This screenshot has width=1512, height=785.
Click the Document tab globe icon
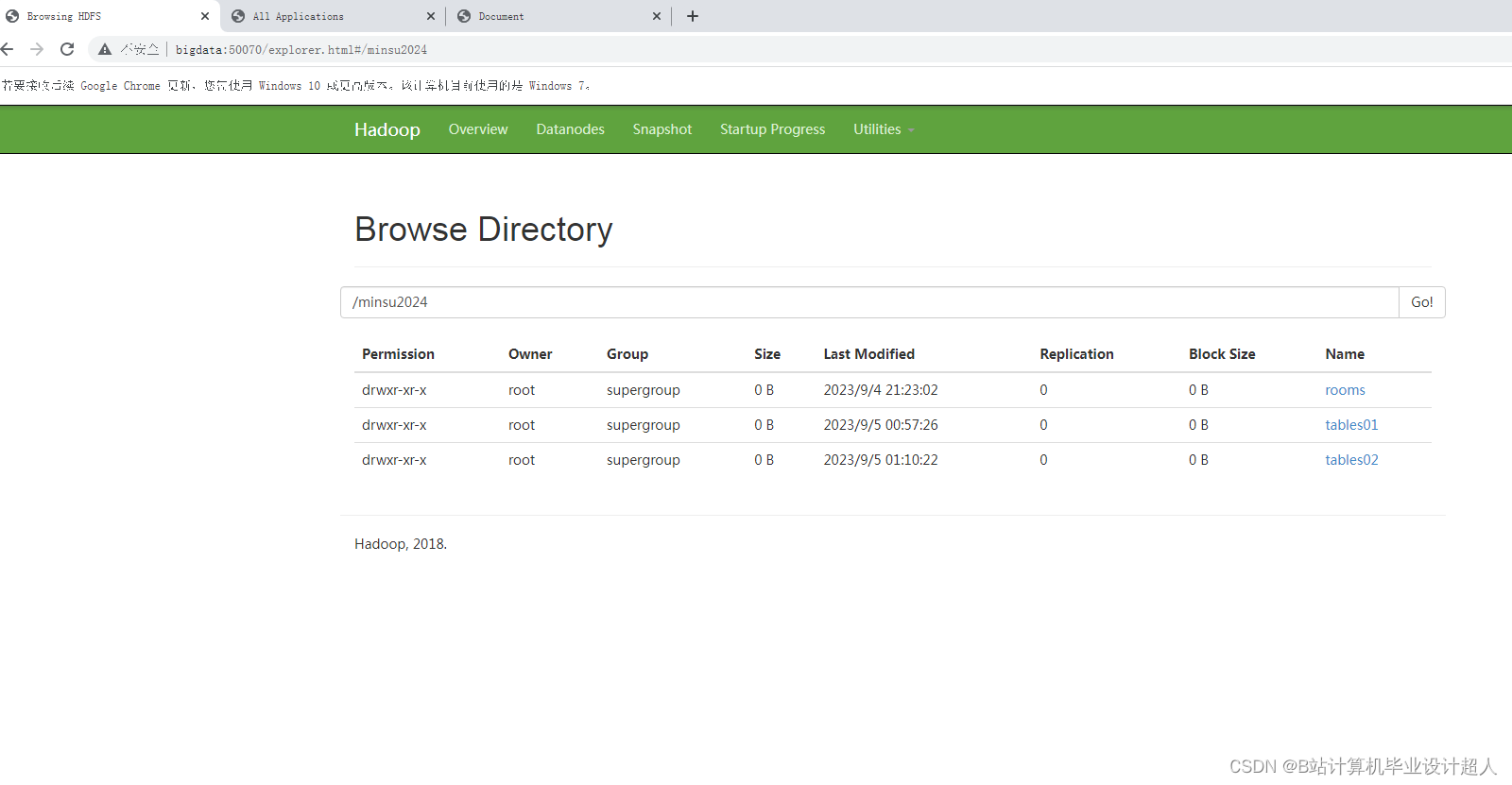[x=464, y=16]
